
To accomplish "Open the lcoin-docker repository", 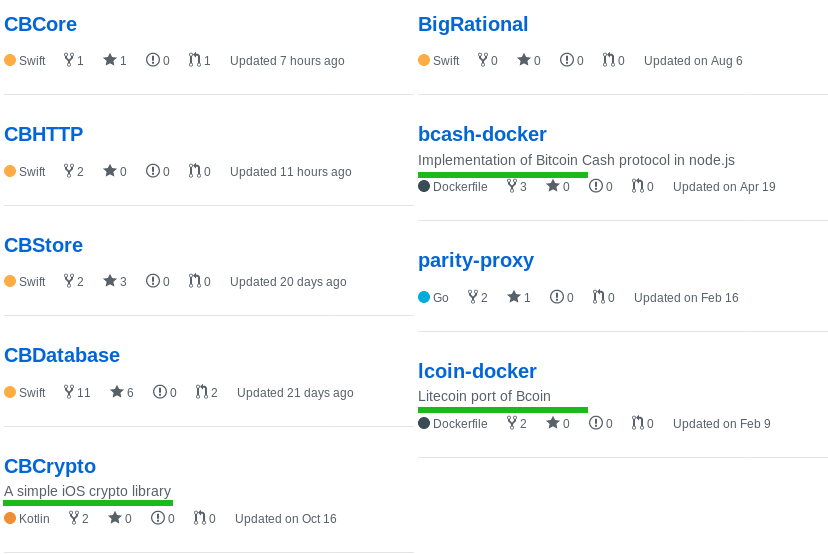I will coord(477,371).
